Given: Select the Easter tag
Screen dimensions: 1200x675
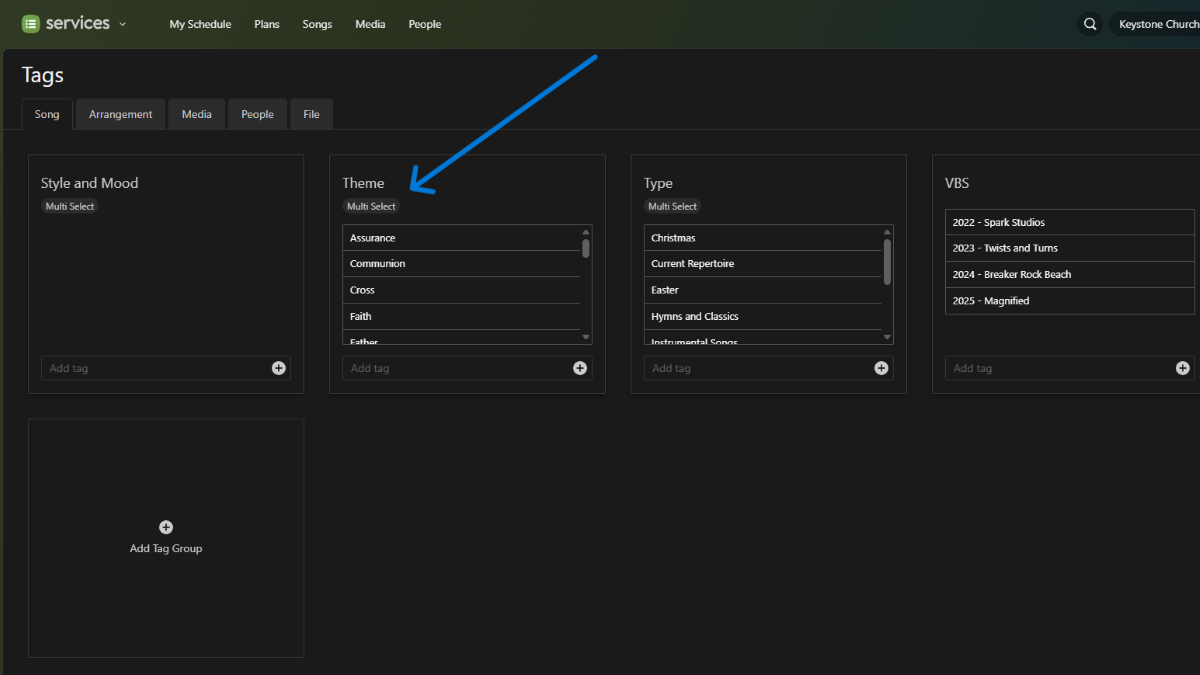Looking at the screenshot, I should point(763,290).
